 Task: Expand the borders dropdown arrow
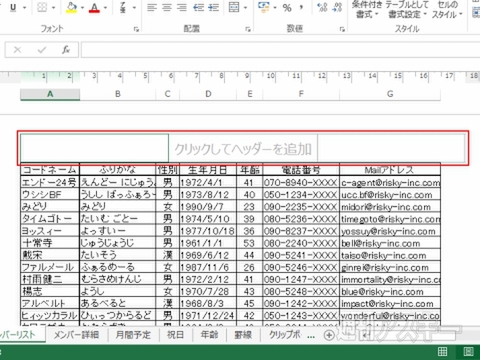[54, 8]
